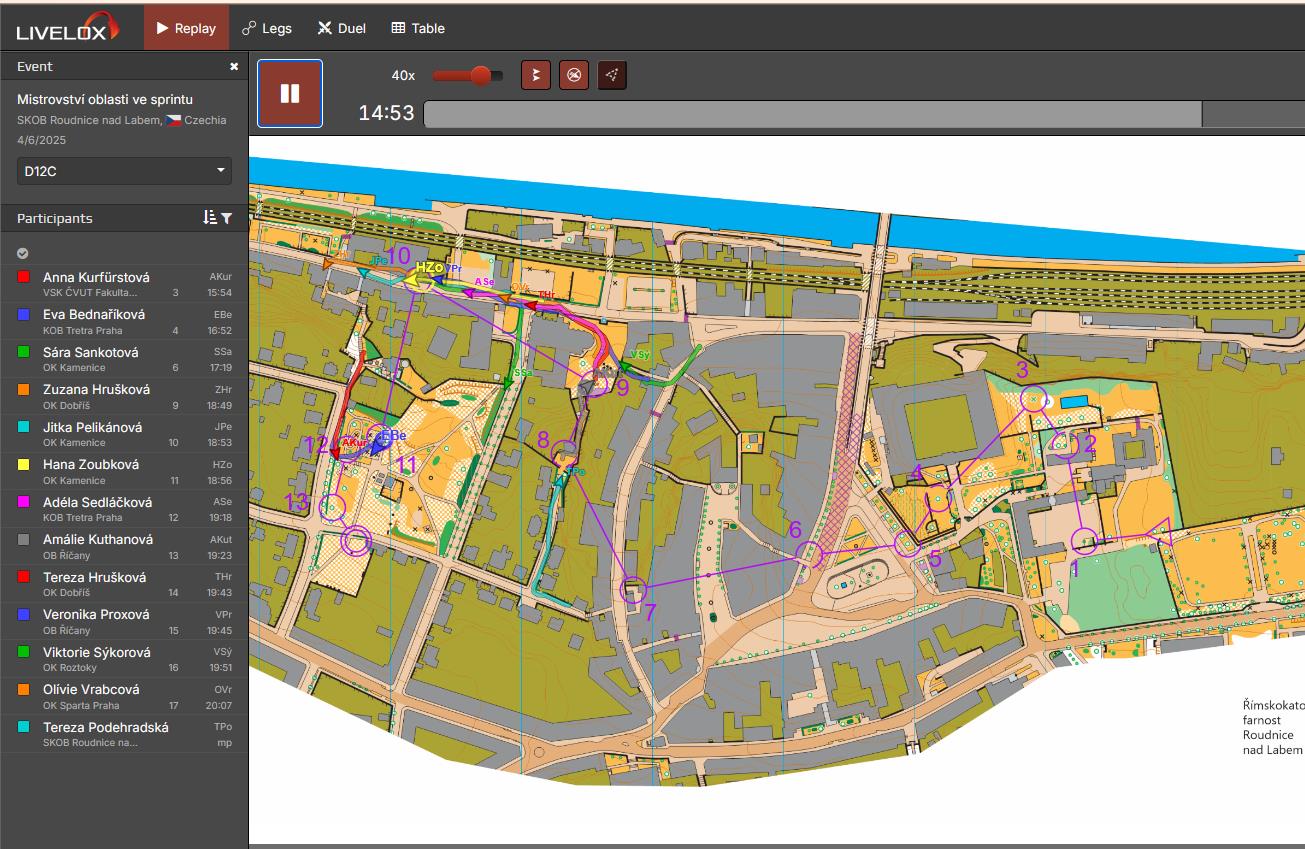Screen dimensions: 1305x849
Task: Toggle the select-all participants checkmark
Action: coord(23,253)
